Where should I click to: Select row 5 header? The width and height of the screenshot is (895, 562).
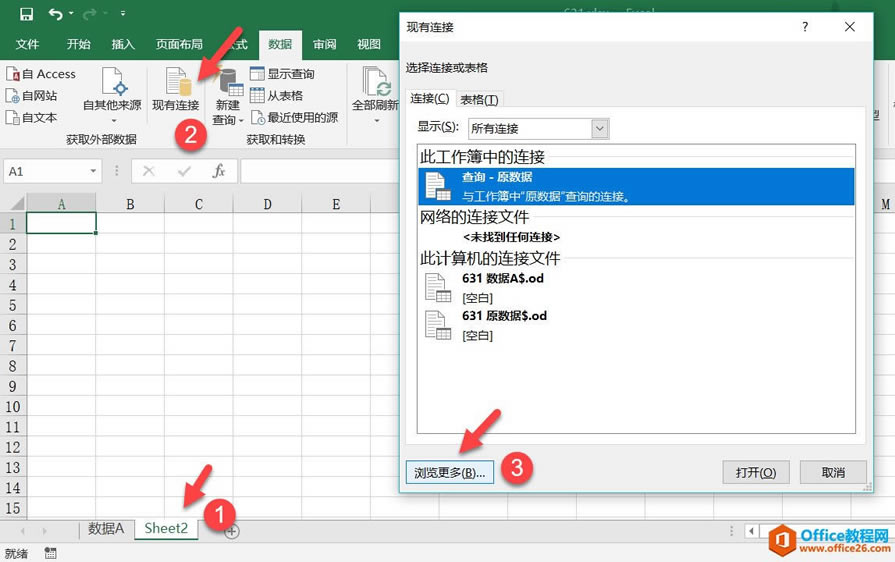[13, 305]
